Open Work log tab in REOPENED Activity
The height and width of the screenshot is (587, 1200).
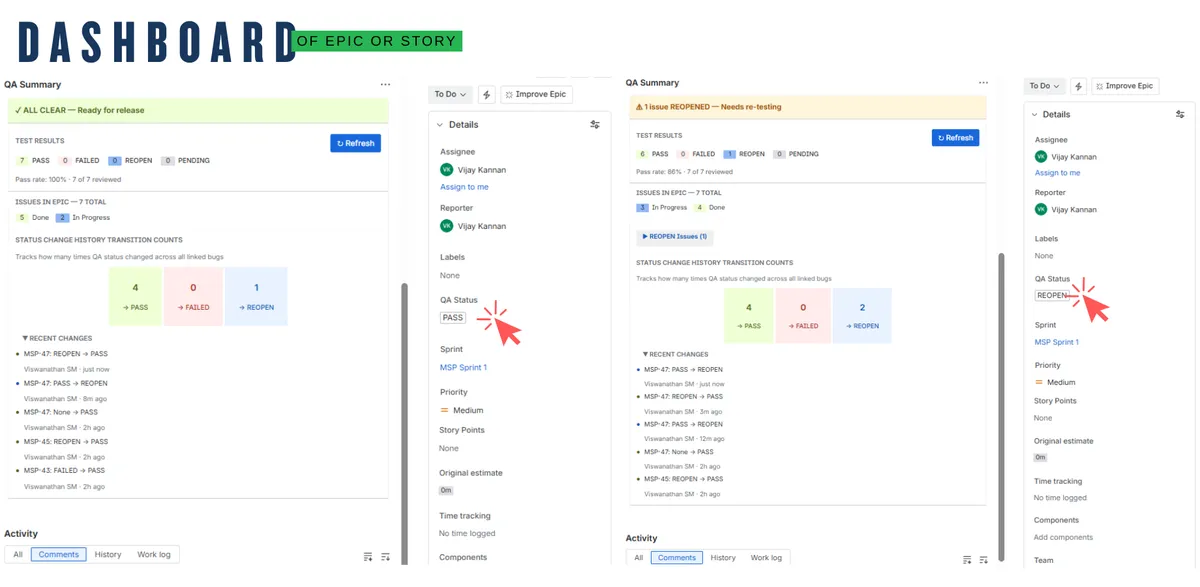tap(767, 557)
